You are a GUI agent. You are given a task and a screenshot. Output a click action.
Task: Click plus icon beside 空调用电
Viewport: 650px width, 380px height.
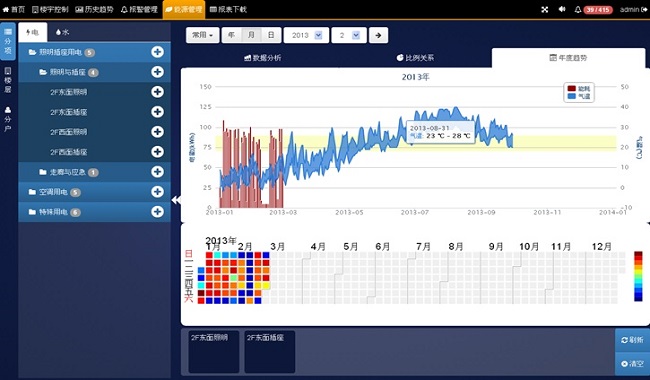(x=157, y=191)
